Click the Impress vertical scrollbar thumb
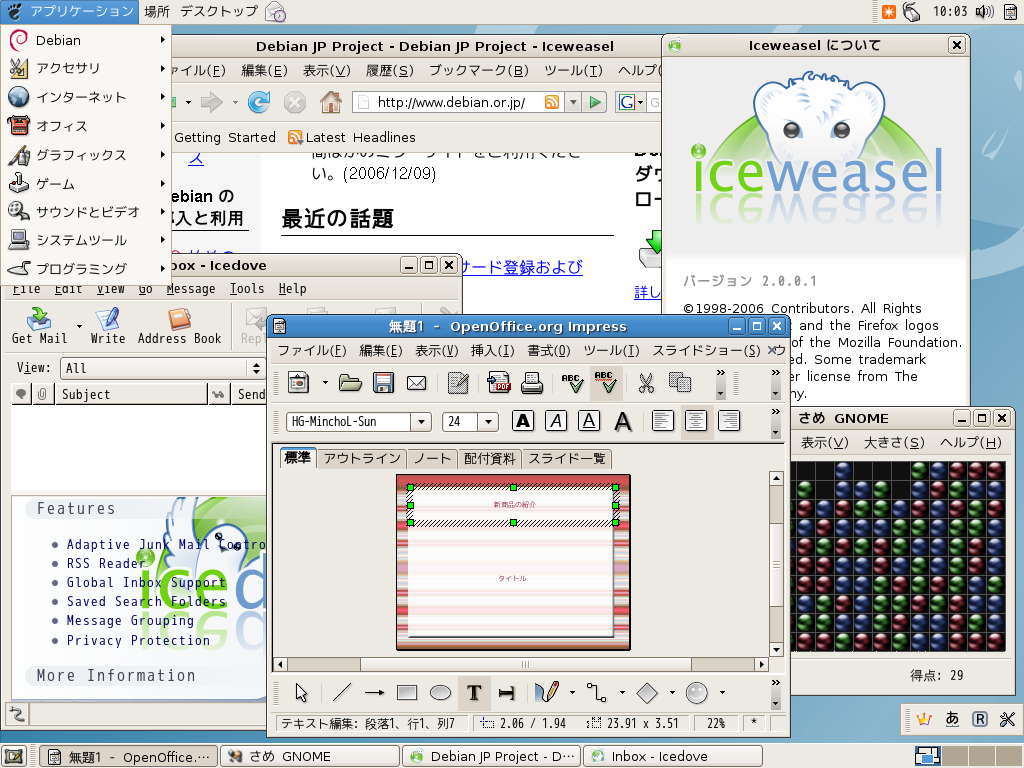Screen dimensions: 1024x768 tap(776, 564)
